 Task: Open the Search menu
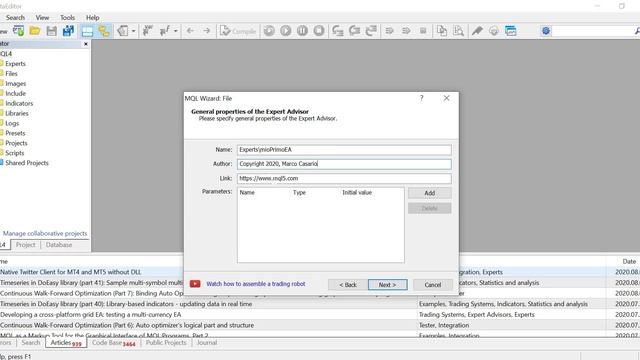pyautogui.click(x=15, y=18)
